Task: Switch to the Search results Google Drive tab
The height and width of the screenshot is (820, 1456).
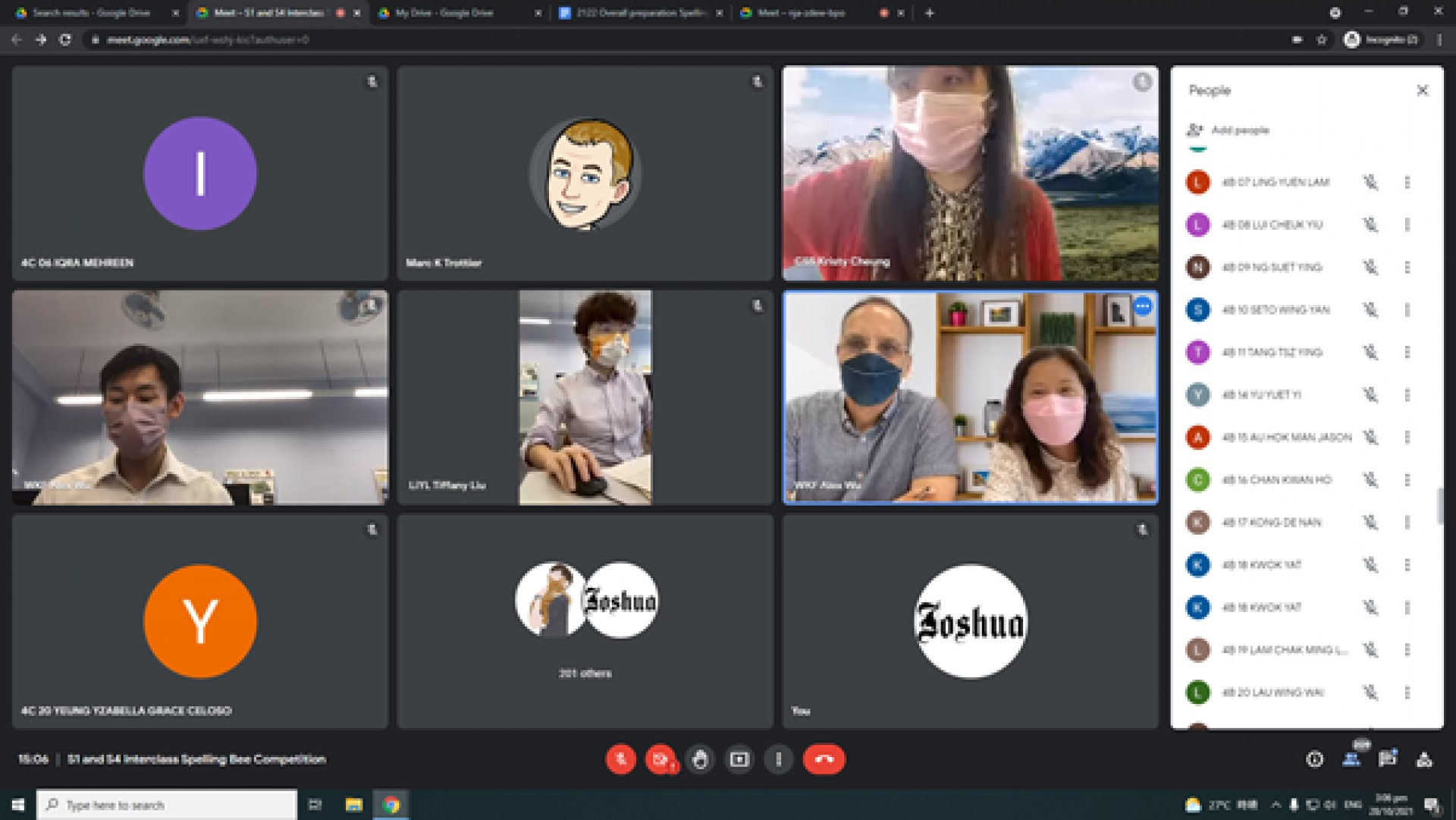Action: tap(93, 13)
